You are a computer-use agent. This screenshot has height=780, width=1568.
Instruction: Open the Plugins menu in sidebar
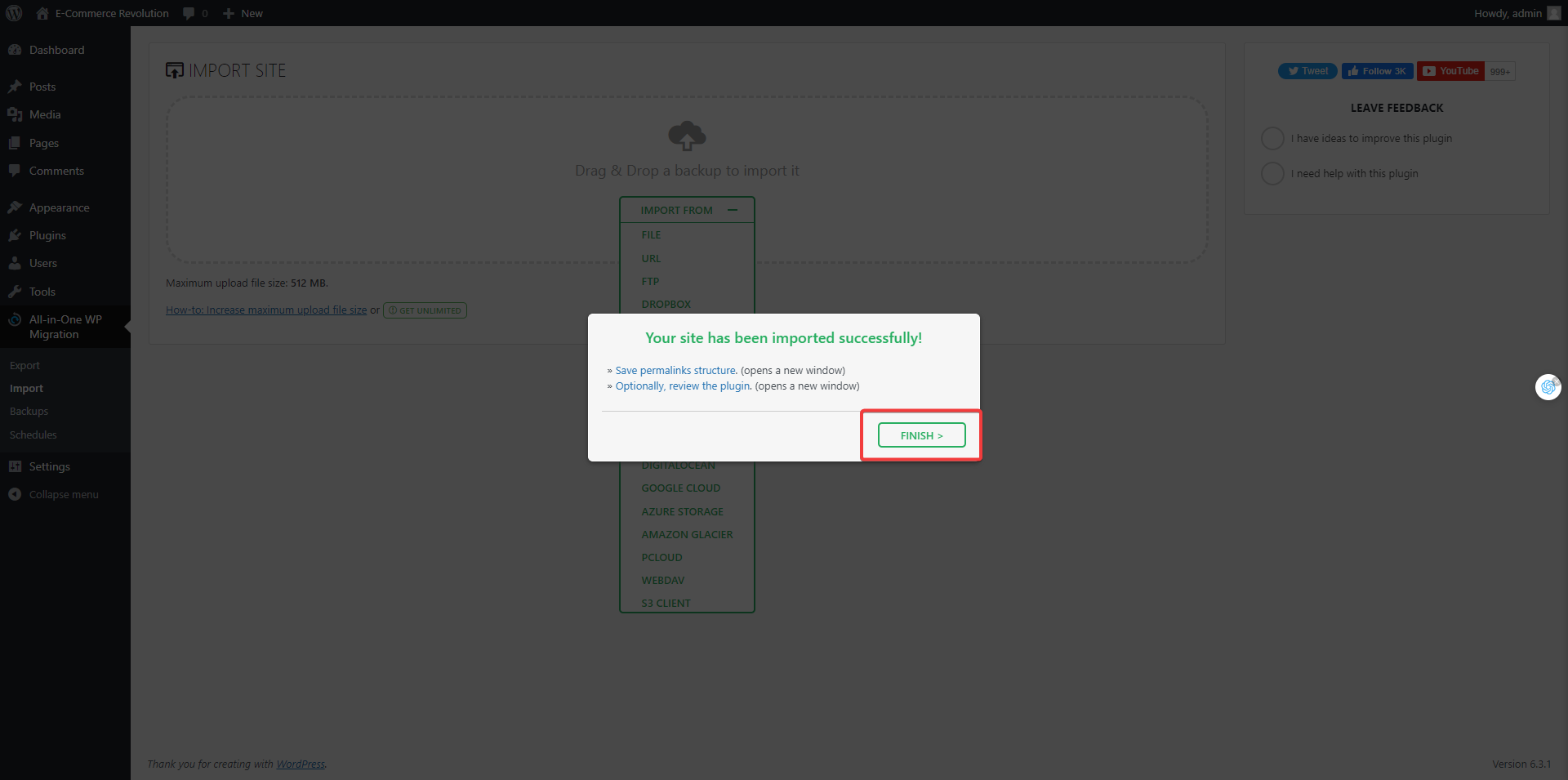47,235
